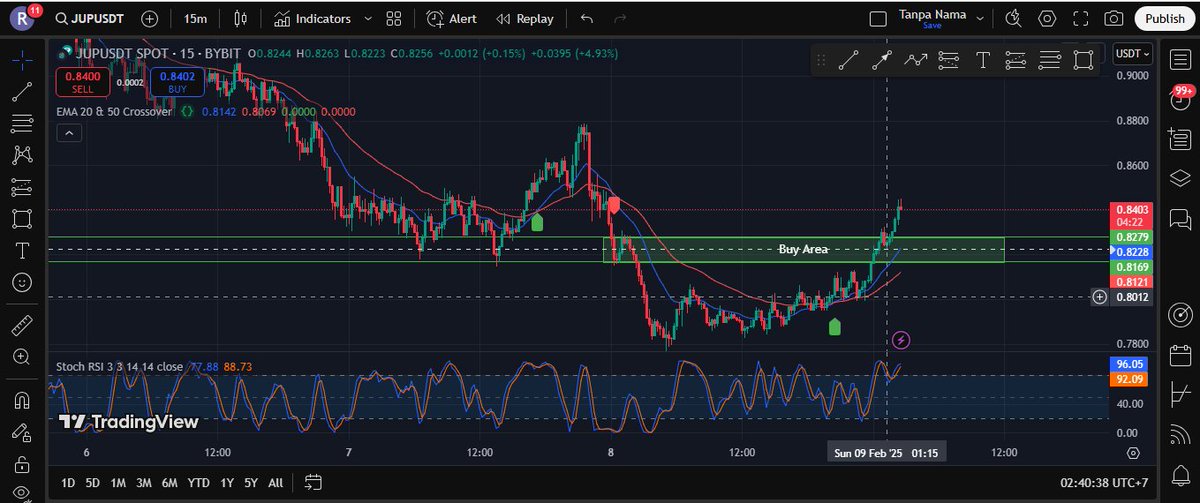Open the watchlist panel in right sidebar

point(1179,59)
